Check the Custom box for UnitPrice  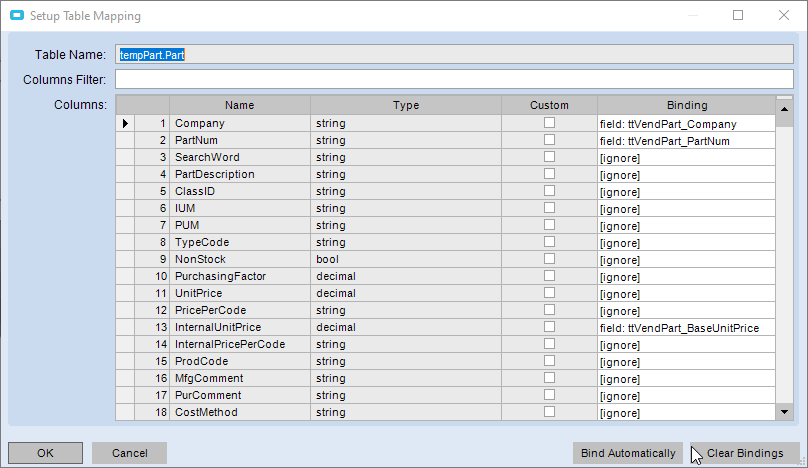click(549, 293)
